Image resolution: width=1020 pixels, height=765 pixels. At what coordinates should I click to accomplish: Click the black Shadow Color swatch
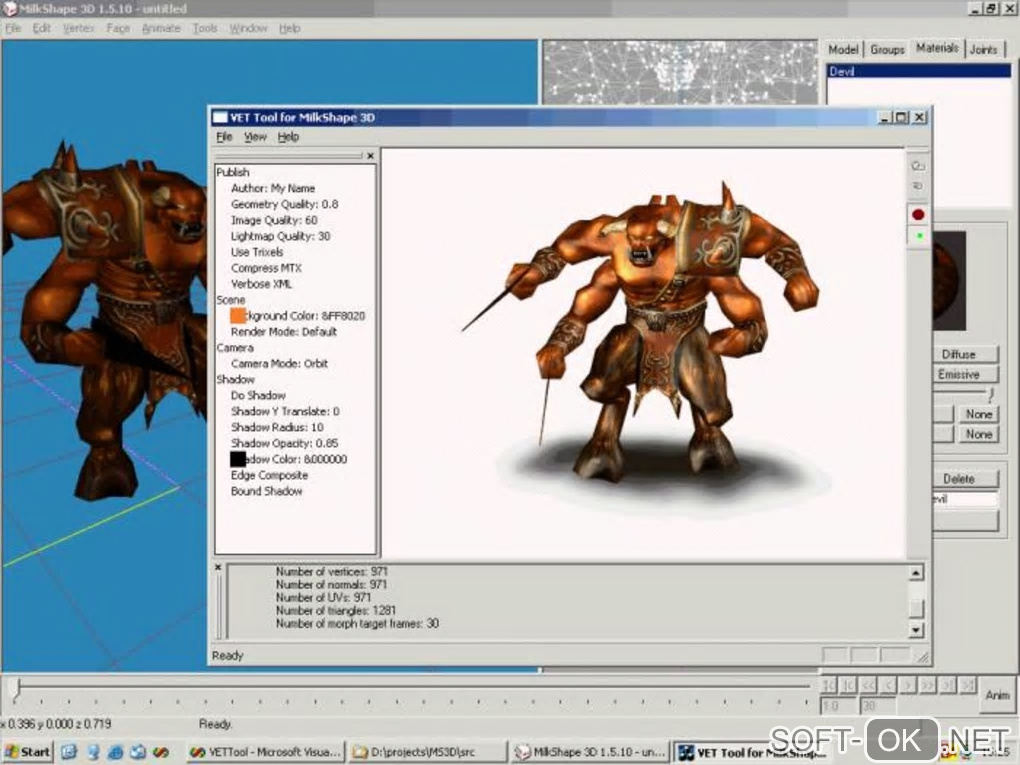click(x=237, y=459)
